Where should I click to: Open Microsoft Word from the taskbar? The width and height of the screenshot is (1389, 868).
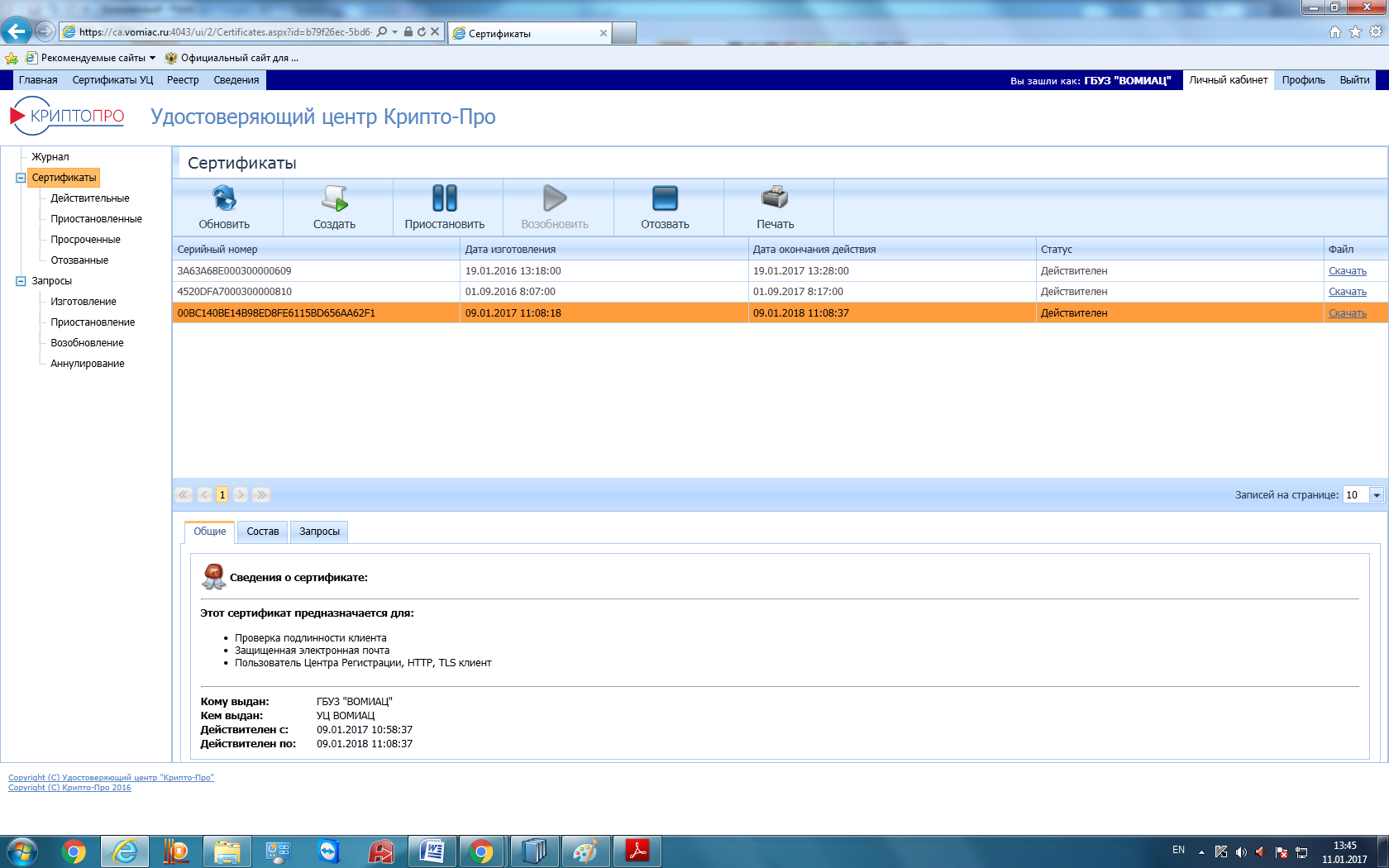(432, 851)
